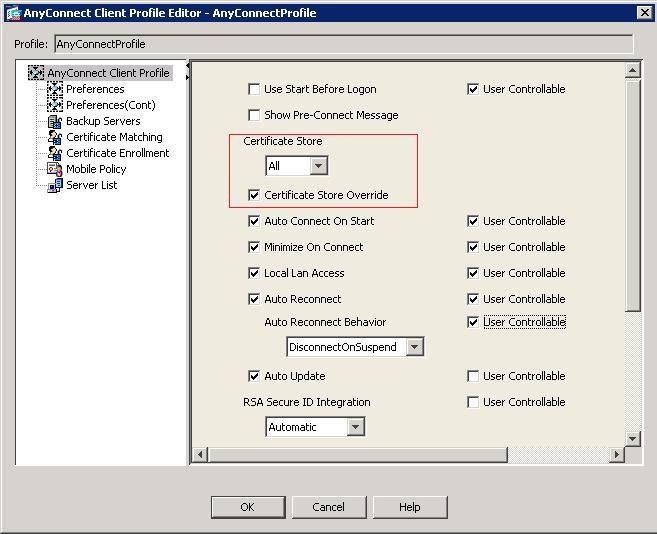
Task: Click the horizontal scrollbar right arrow
Action: coord(616,454)
